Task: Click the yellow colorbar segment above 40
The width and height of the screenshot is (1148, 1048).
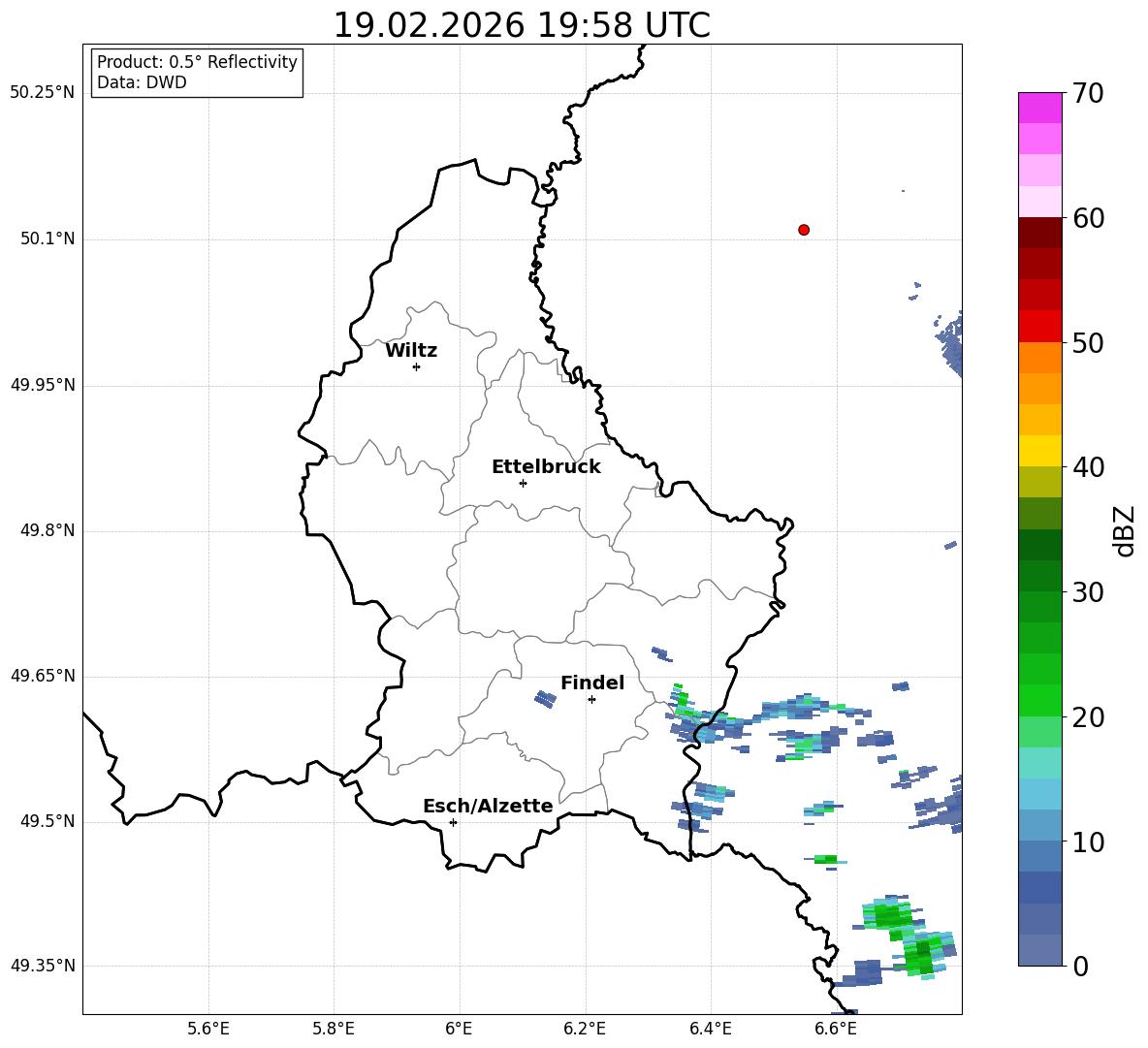Action: (1039, 451)
